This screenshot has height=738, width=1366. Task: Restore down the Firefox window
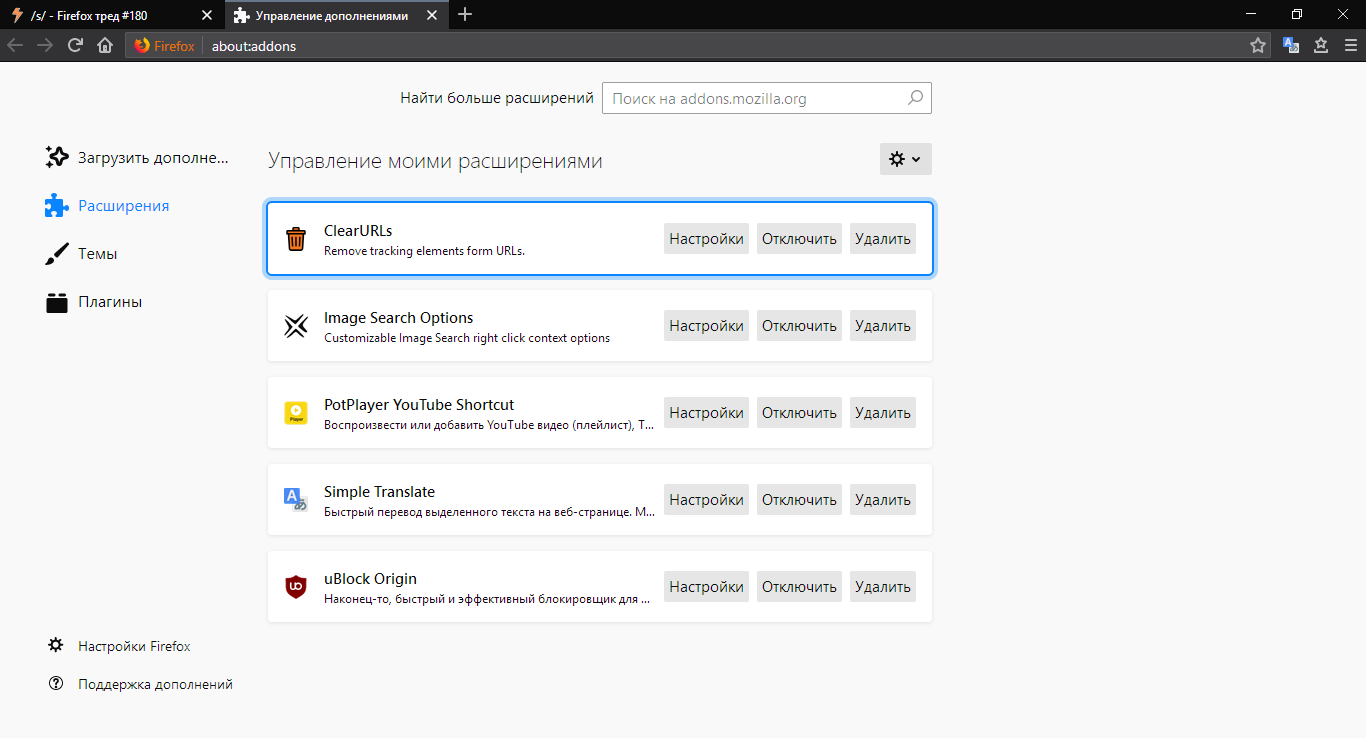point(1297,14)
